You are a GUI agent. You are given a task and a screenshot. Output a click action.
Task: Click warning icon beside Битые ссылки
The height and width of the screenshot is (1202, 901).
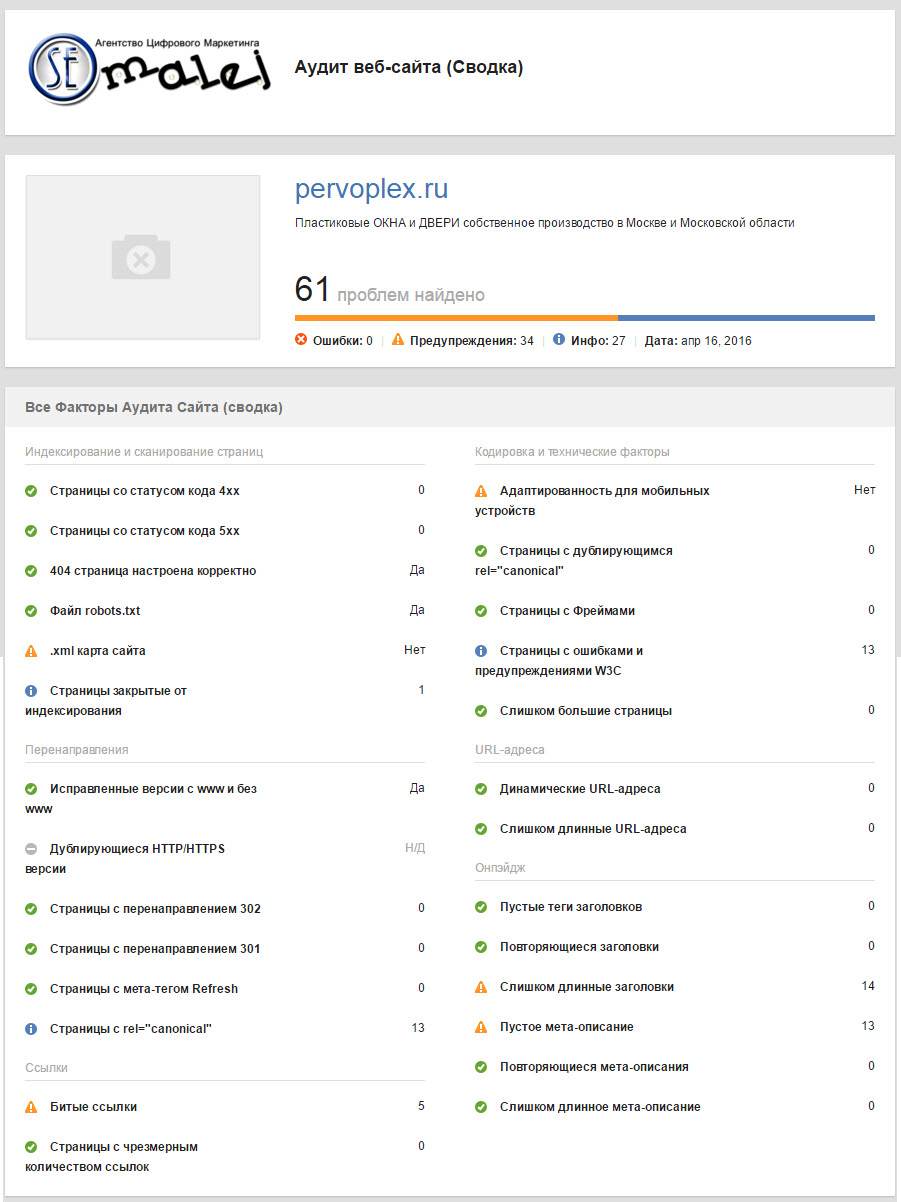31,1107
